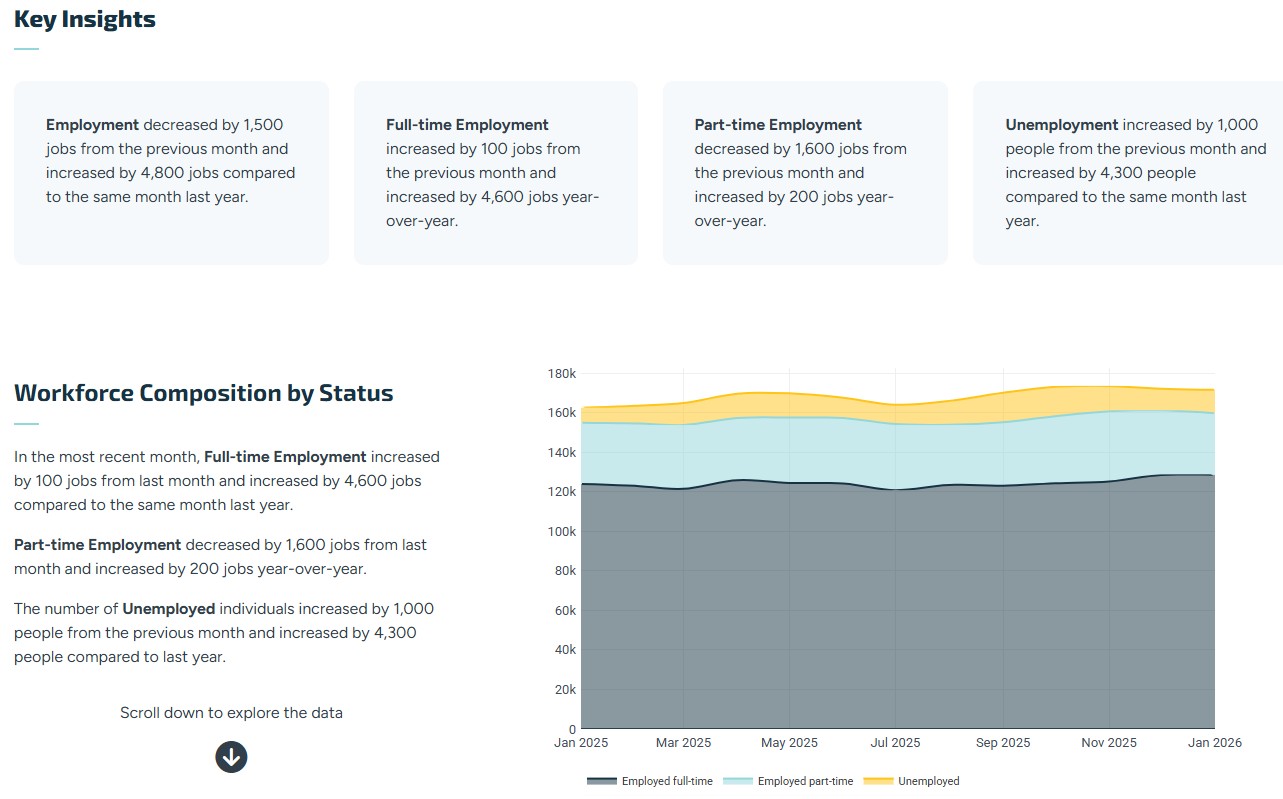Click the circular scroll-down arrow icon

pos(231,757)
